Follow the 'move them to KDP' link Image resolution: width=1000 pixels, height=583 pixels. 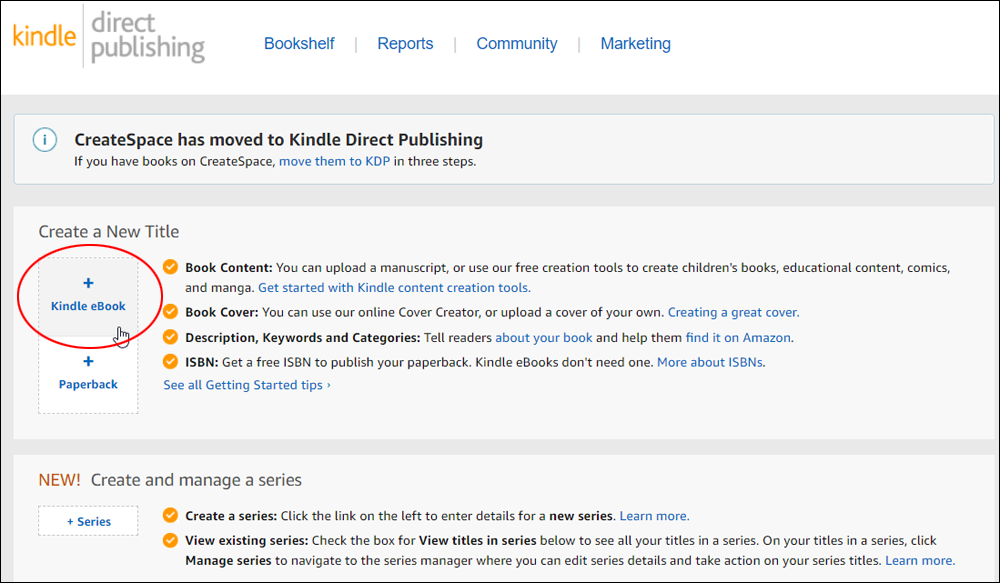334,161
